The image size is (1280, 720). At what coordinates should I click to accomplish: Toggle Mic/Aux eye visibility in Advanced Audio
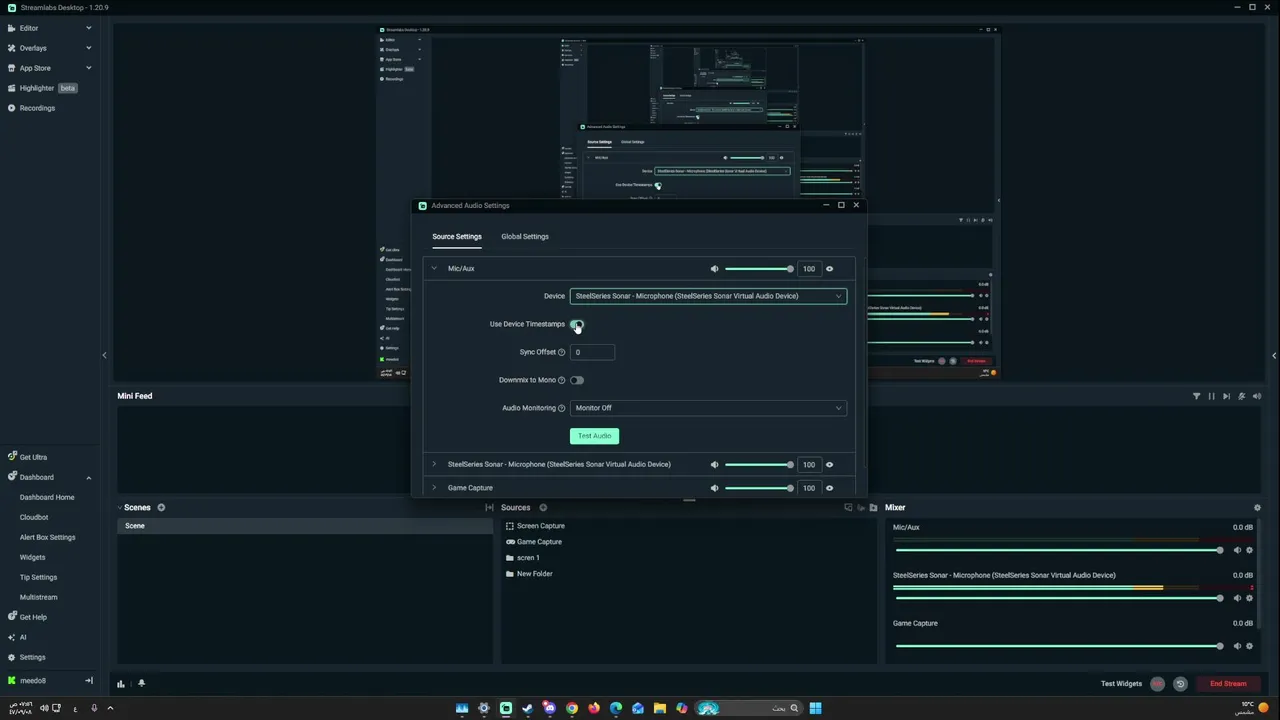tap(829, 269)
